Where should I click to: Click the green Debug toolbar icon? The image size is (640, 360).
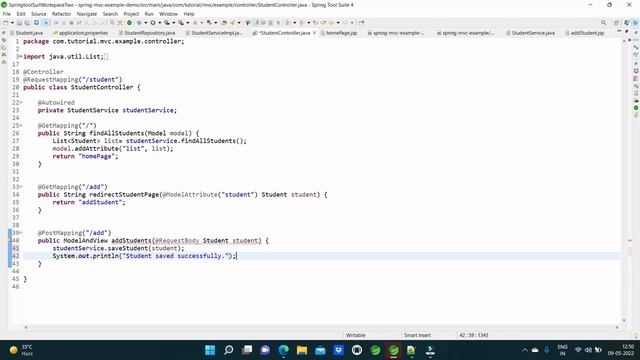(139, 23)
